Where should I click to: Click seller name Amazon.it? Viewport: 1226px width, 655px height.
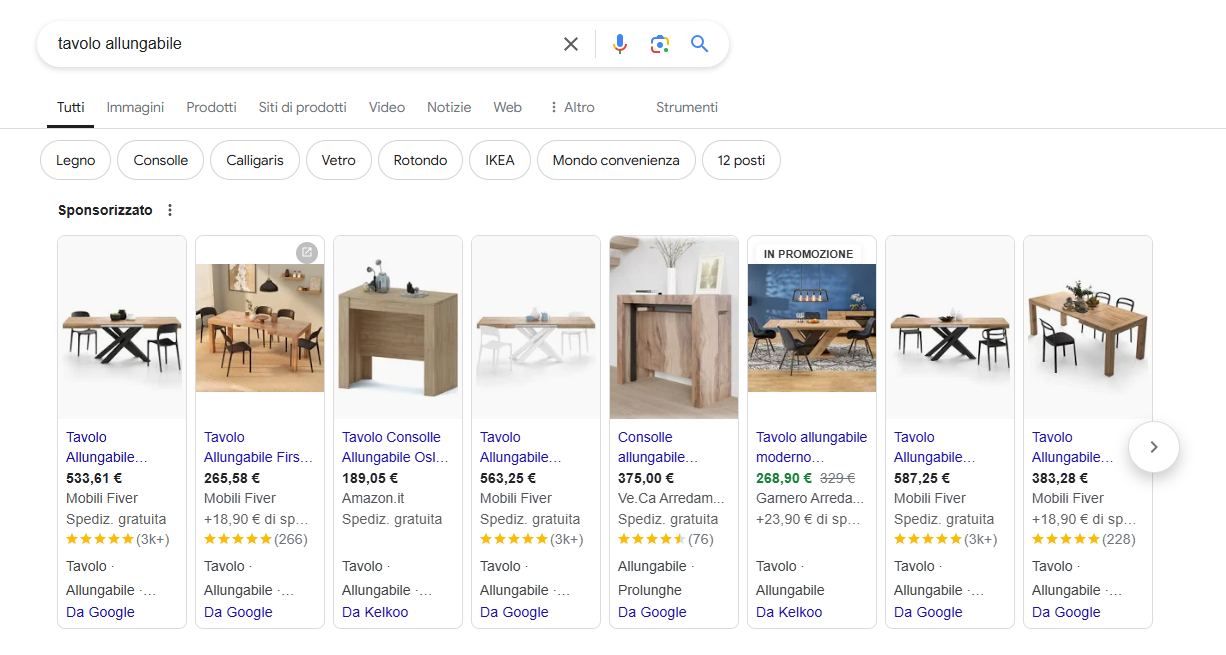coord(375,498)
